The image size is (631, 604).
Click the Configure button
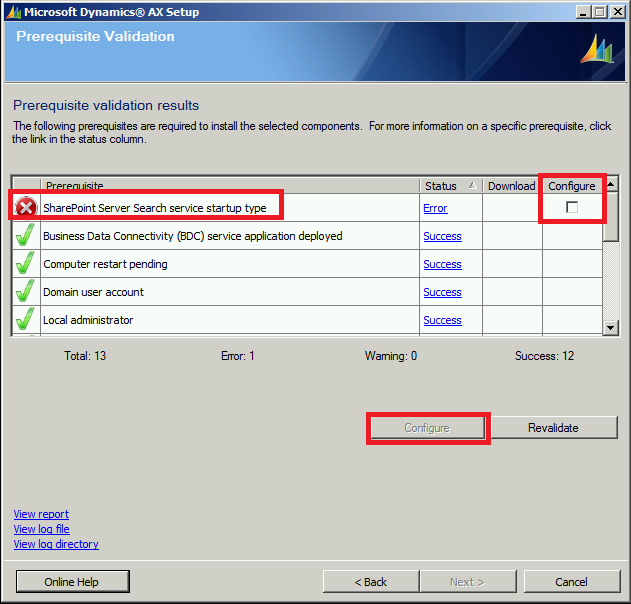point(427,428)
